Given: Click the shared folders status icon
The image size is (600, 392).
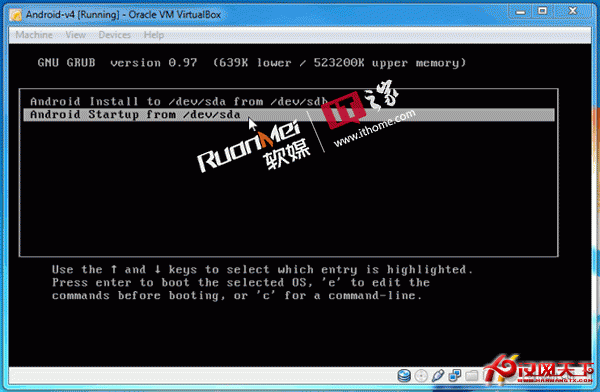Looking at the screenshot, I should pyautogui.click(x=471, y=376).
